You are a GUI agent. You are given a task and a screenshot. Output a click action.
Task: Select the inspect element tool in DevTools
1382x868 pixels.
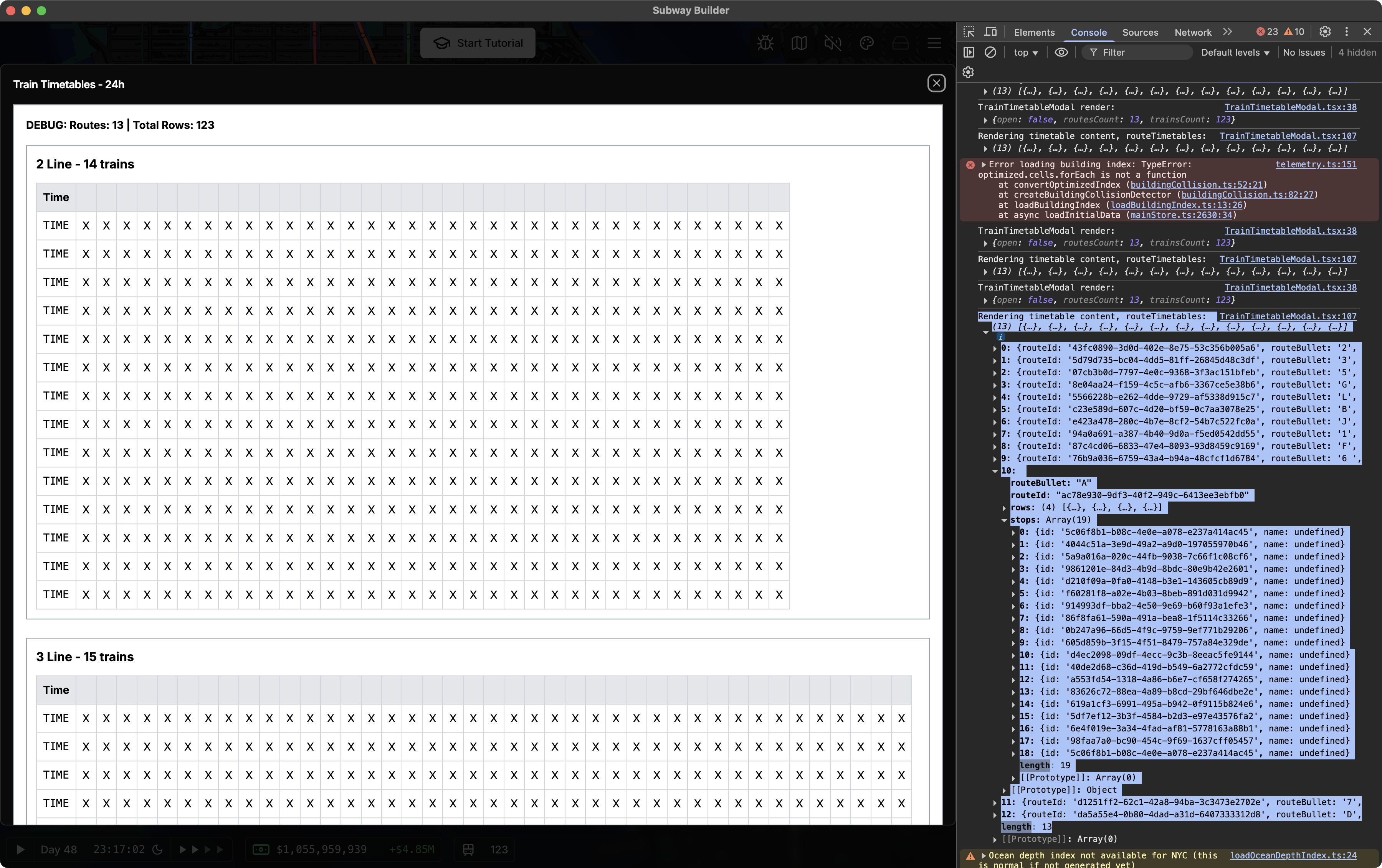pyautogui.click(x=969, y=32)
